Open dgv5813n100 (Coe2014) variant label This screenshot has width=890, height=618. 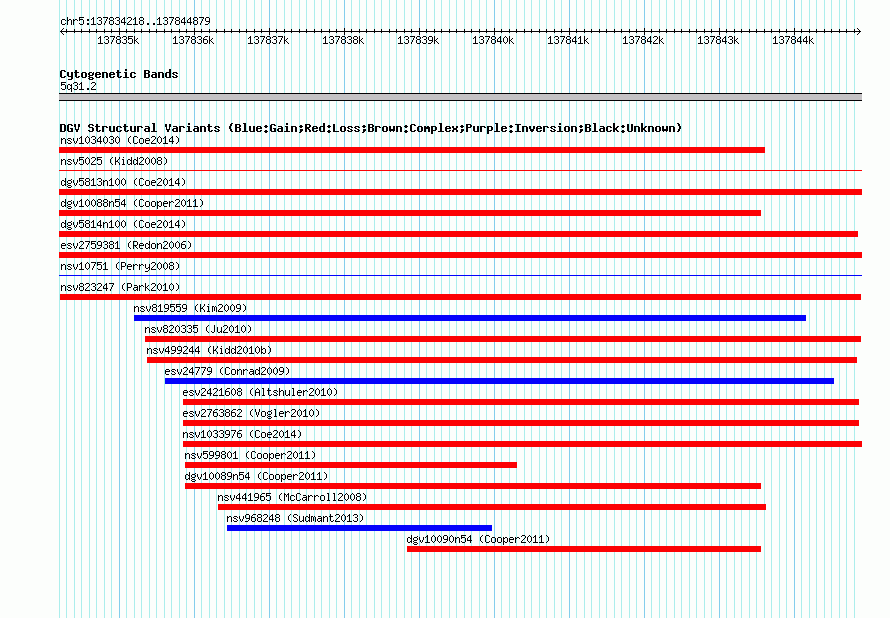pos(123,182)
